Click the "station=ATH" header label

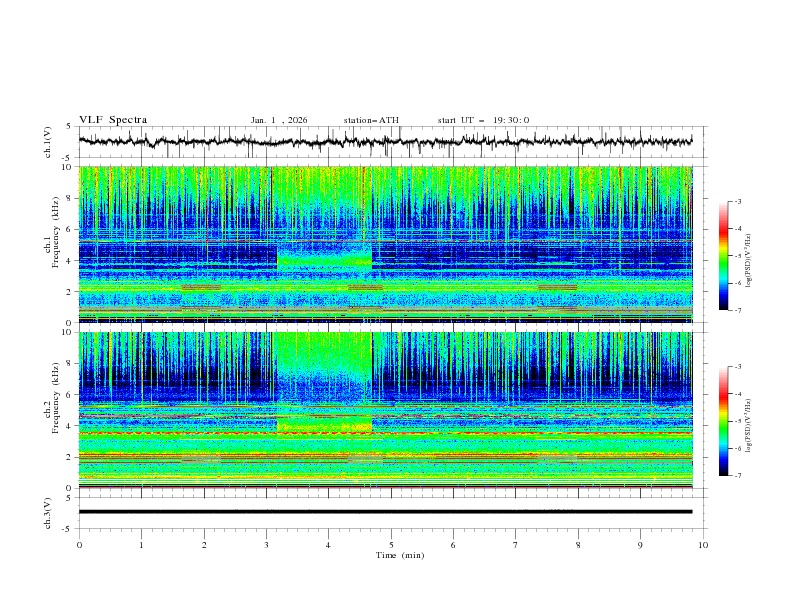click(x=371, y=120)
